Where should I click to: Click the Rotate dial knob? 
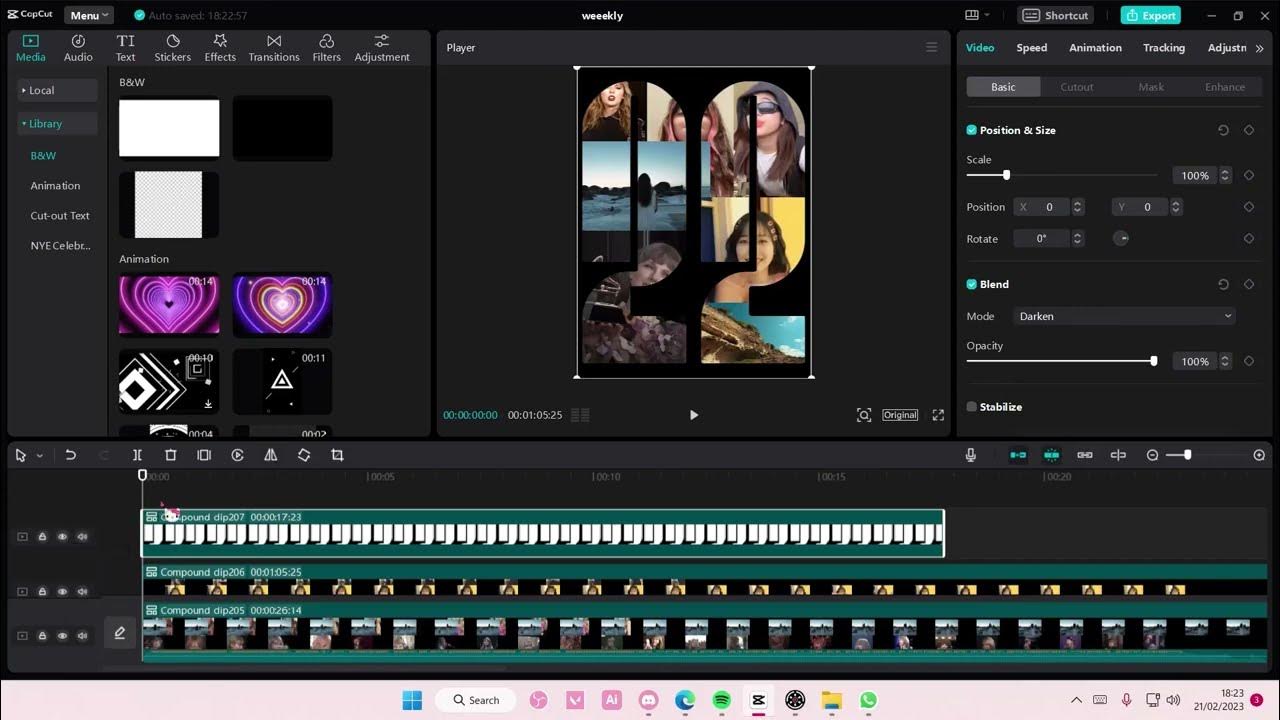pyautogui.click(x=1121, y=238)
